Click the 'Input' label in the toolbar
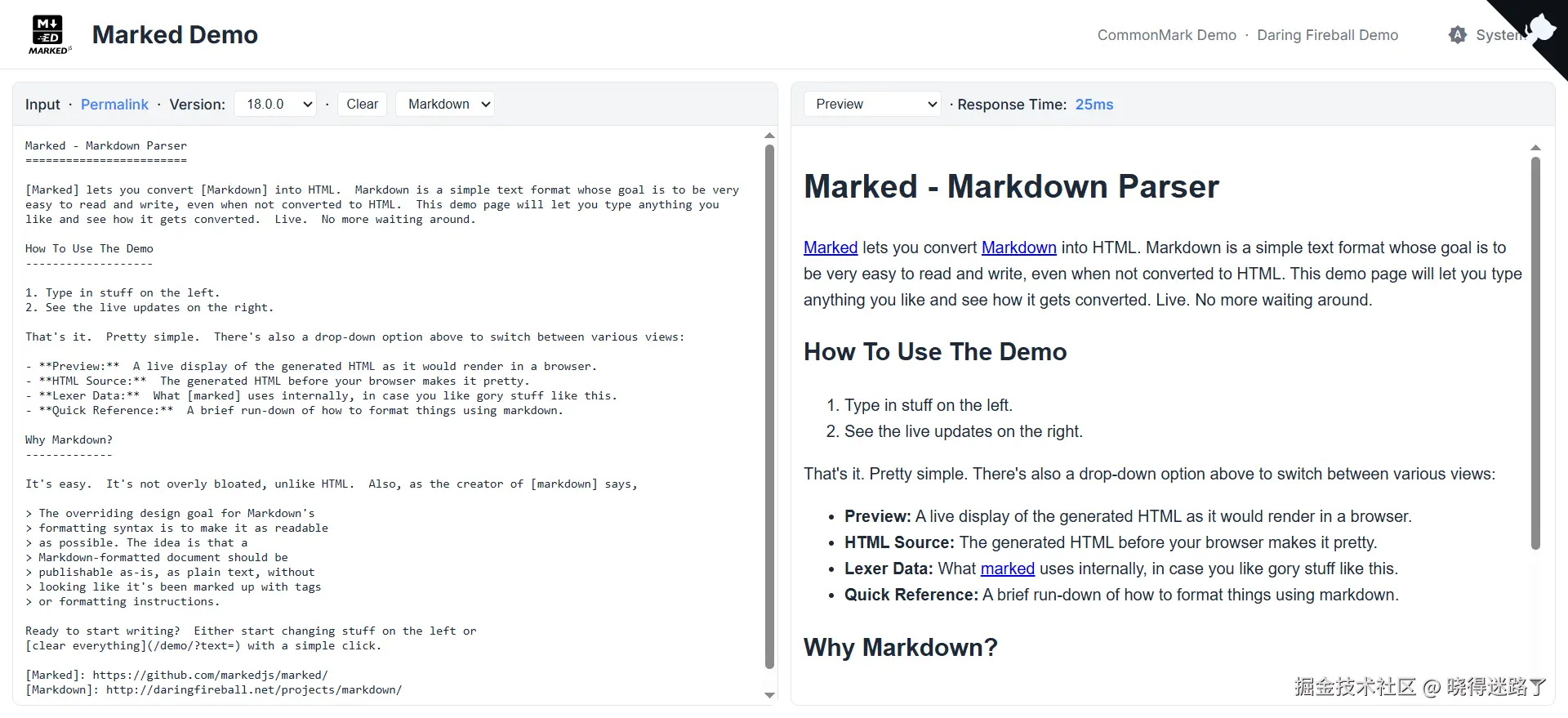Viewport: 1568px width, 718px height. coord(42,105)
